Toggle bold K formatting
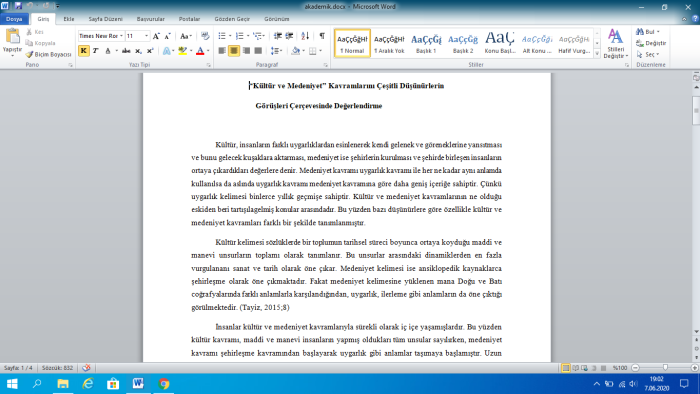Viewport: 700px width, 394px height. click(x=83, y=51)
